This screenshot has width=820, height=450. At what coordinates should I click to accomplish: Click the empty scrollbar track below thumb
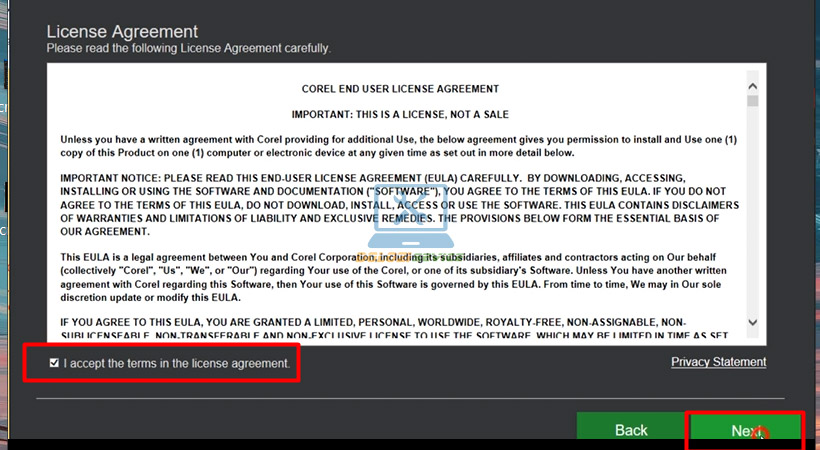[752, 220]
